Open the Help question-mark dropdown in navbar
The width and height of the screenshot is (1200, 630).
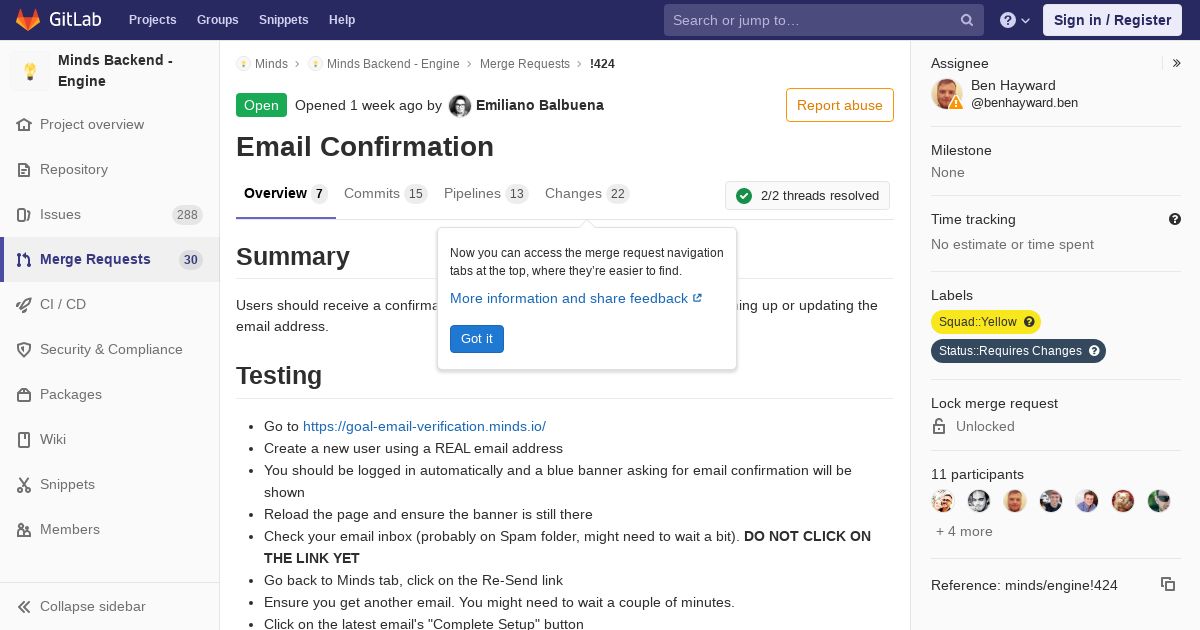click(1015, 20)
